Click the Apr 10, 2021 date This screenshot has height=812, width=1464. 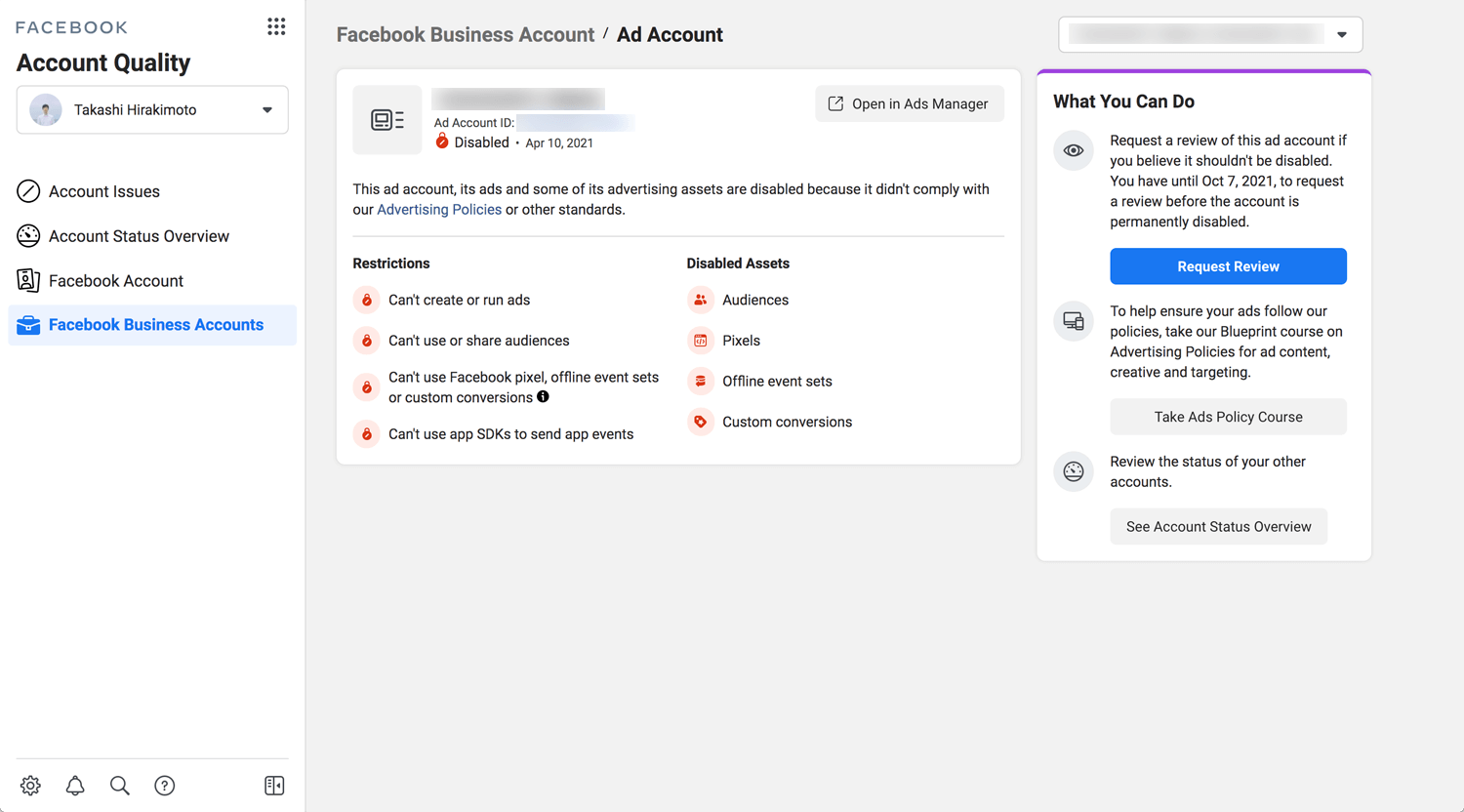[559, 142]
